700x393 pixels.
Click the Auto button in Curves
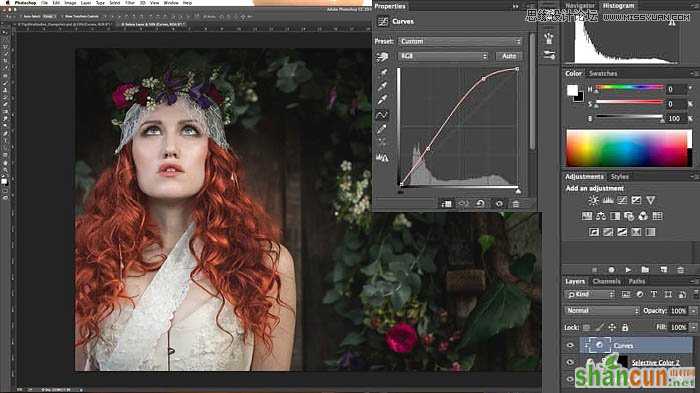509,56
